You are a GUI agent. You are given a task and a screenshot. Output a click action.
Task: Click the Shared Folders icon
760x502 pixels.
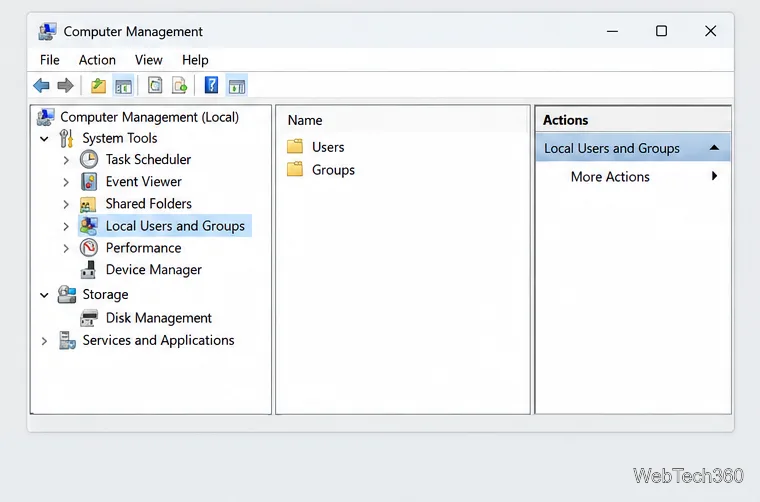(x=88, y=205)
